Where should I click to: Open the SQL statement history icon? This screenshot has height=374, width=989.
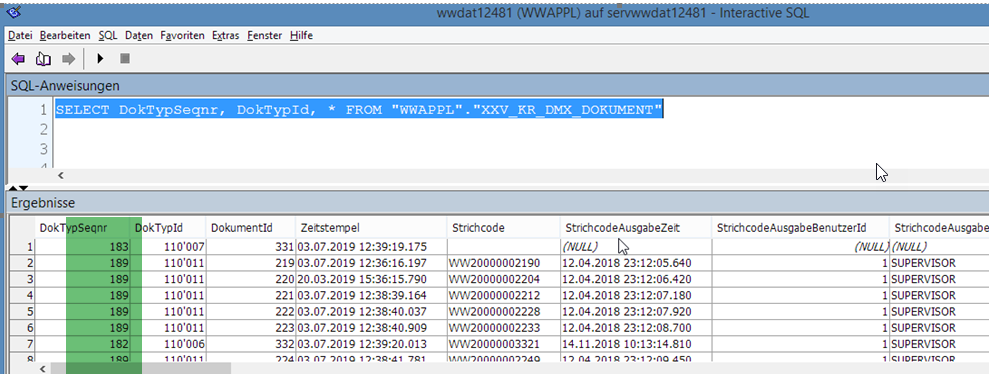[x=43, y=59]
